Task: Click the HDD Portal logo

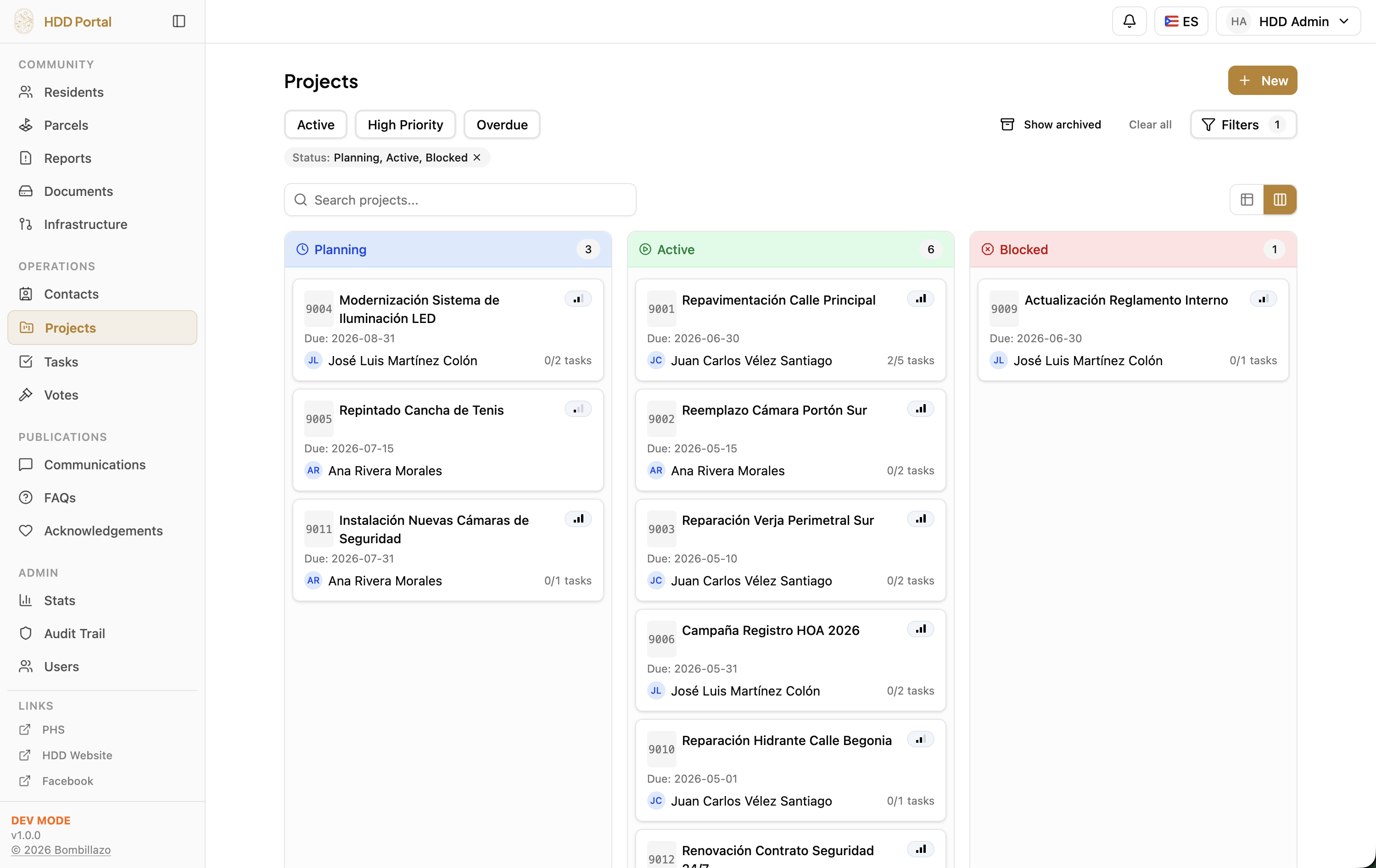Action: pos(24,21)
